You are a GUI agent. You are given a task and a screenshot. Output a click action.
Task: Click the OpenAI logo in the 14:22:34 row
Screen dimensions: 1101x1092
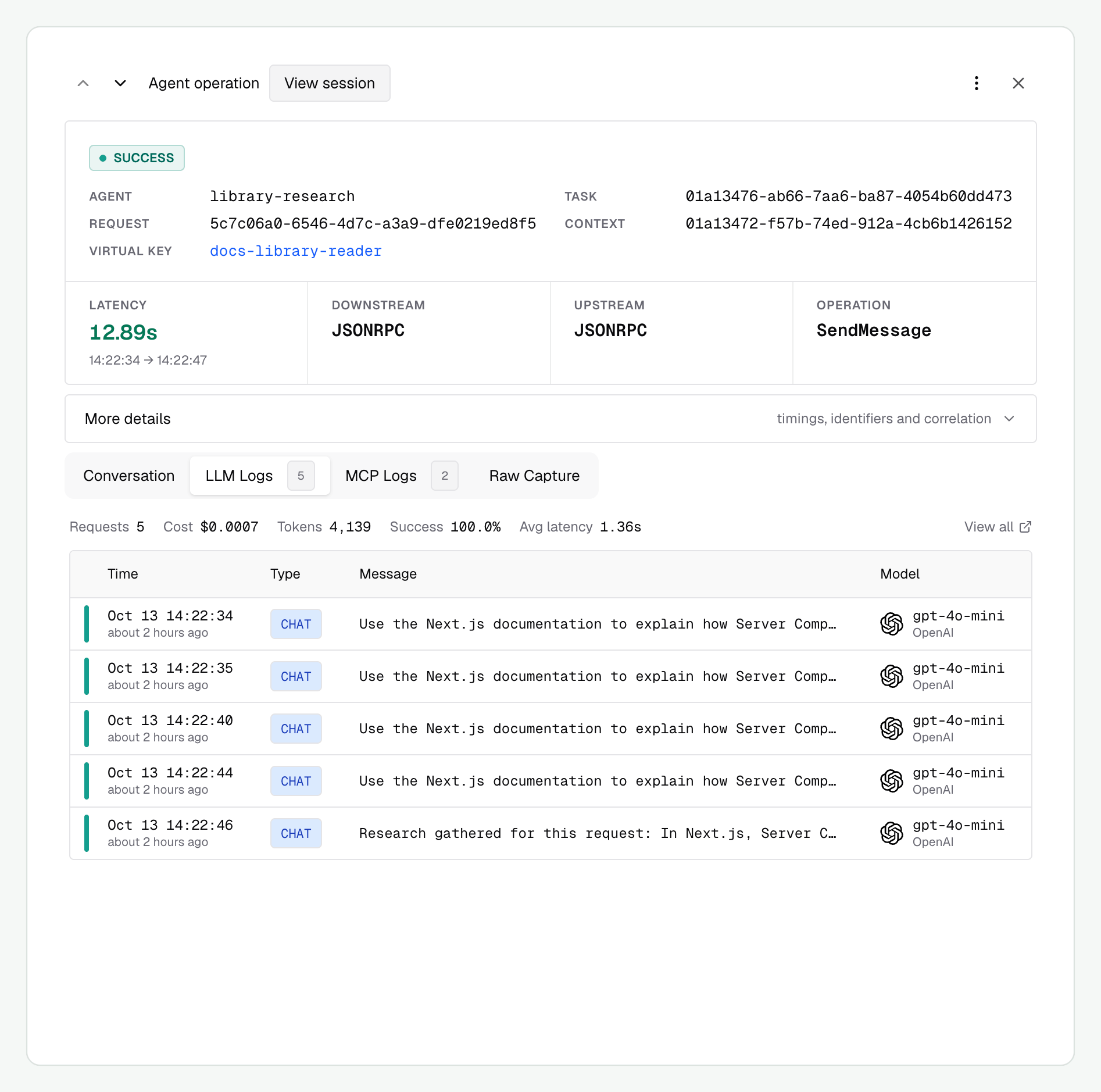[891, 624]
